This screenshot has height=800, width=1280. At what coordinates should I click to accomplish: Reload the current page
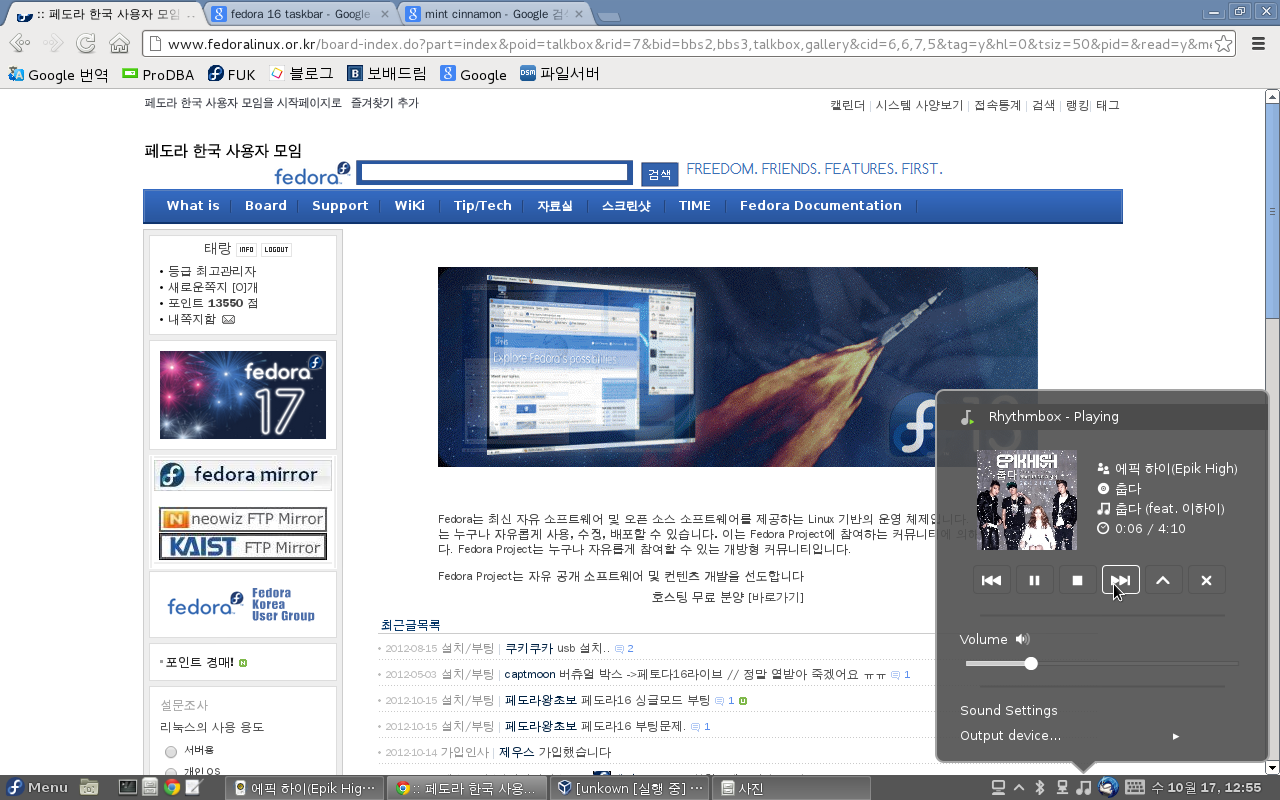[x=86, y=44]
